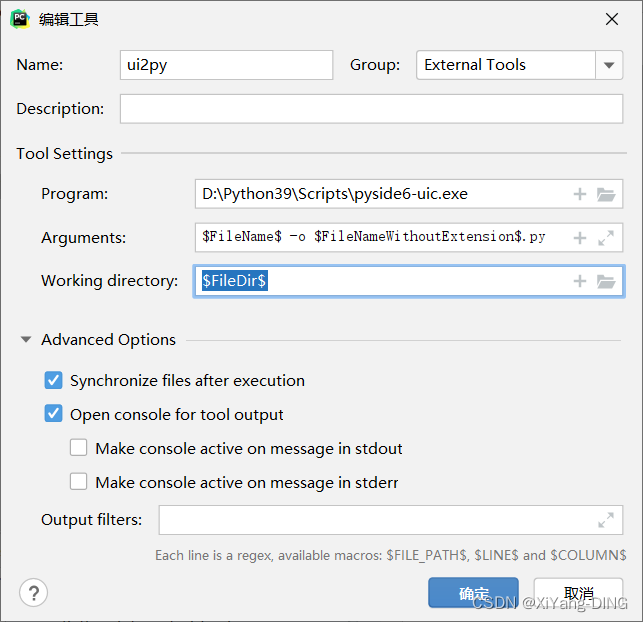Uncheck Open console for tool output
Viewport: 643px width, 622px height.
coord(53,414)
